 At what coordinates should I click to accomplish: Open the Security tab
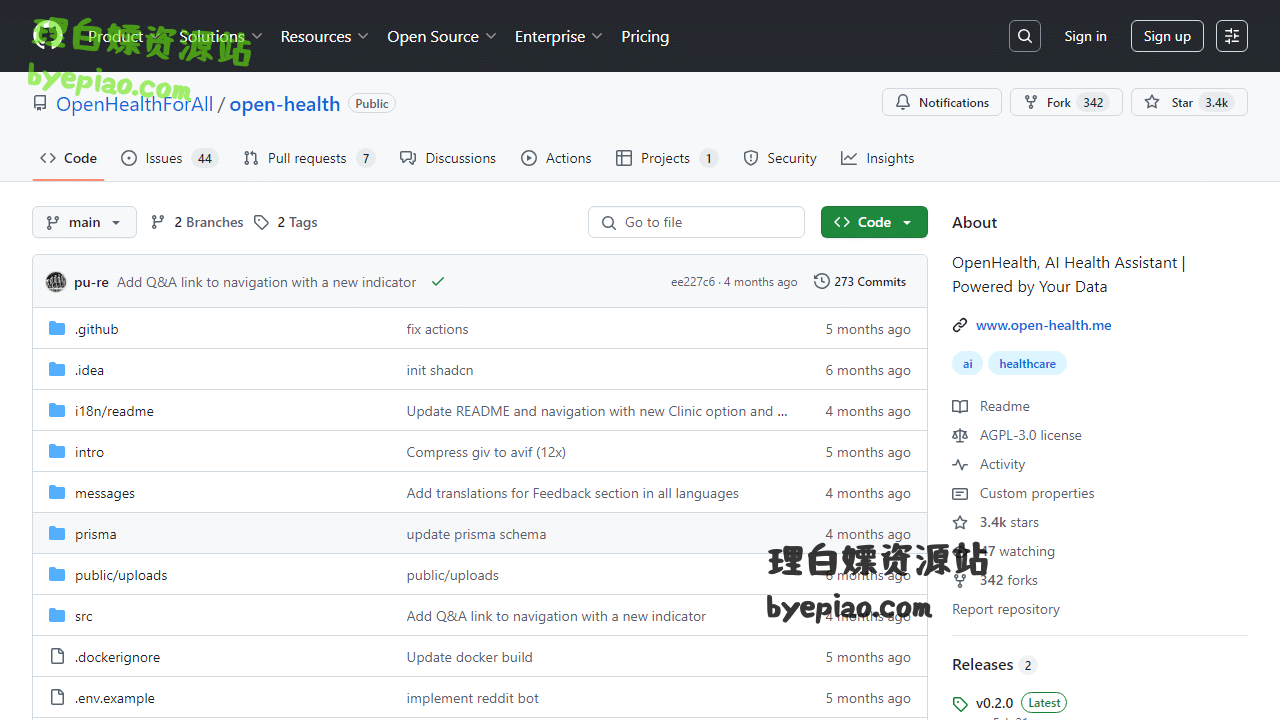(x=780, y=158)
